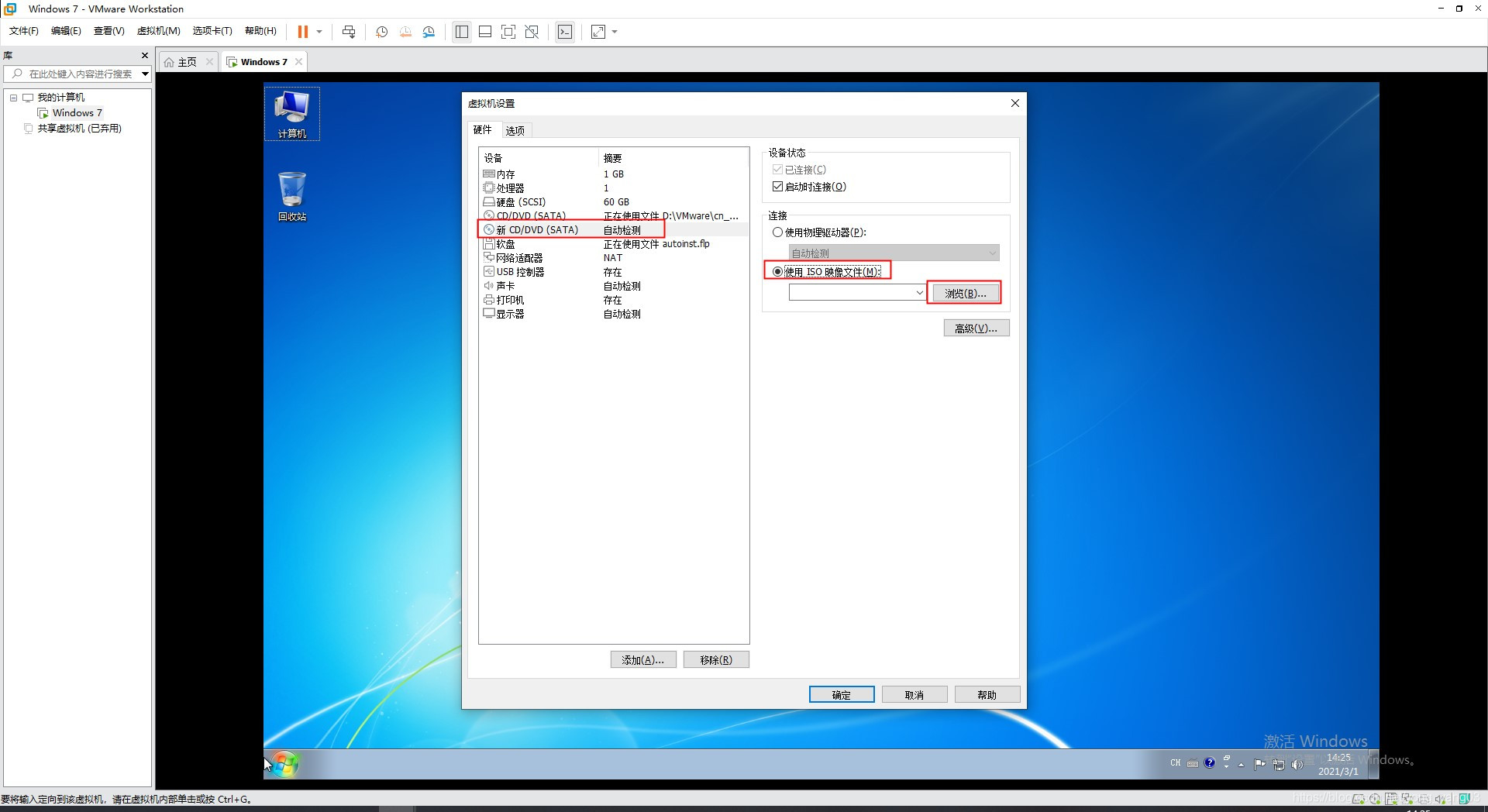Screen dimensions: 1488x812
Task: Select 共享虚拟机 (已弃用) in the library
Action: point(79,129)
